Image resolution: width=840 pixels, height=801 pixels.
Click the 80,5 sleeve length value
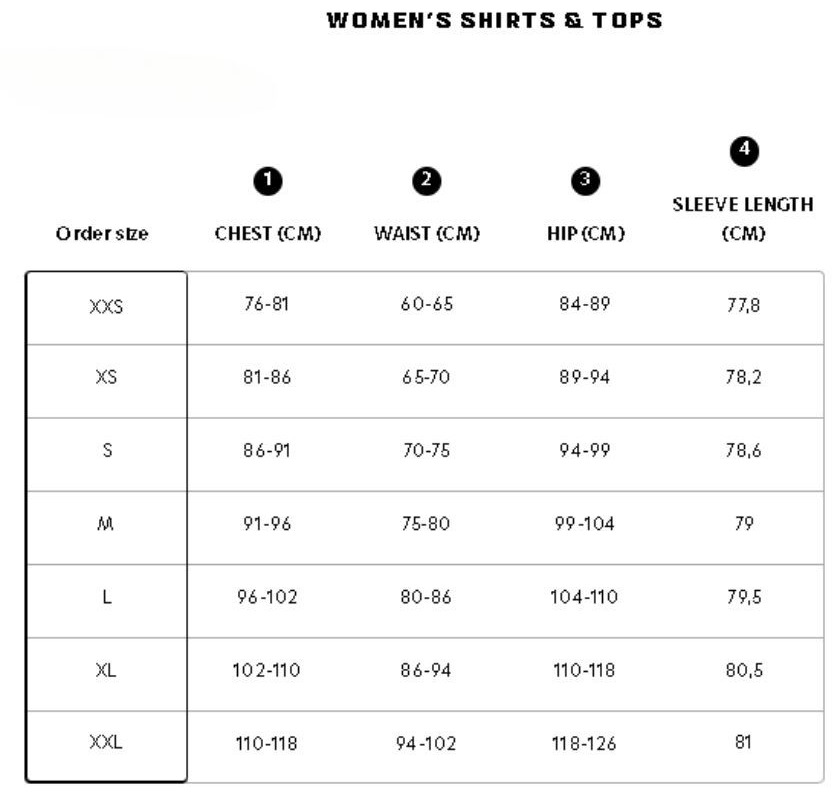coord(744,670)
